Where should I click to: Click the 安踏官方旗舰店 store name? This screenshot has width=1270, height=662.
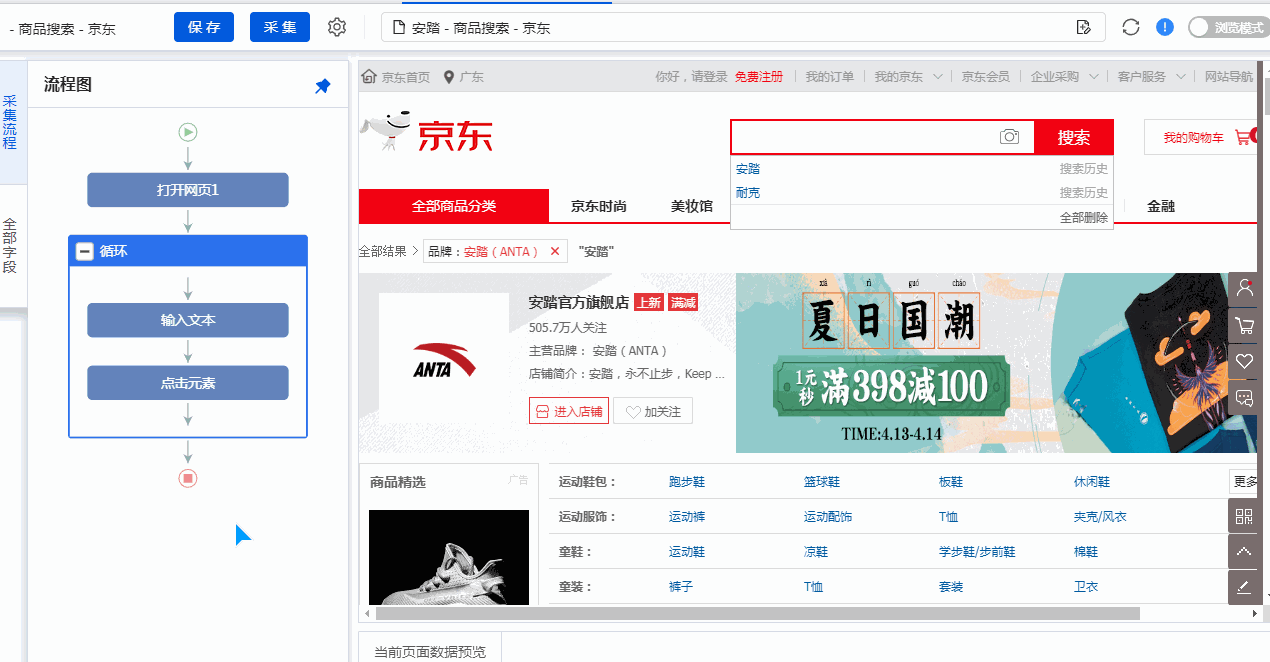click(x=579, y=302)
